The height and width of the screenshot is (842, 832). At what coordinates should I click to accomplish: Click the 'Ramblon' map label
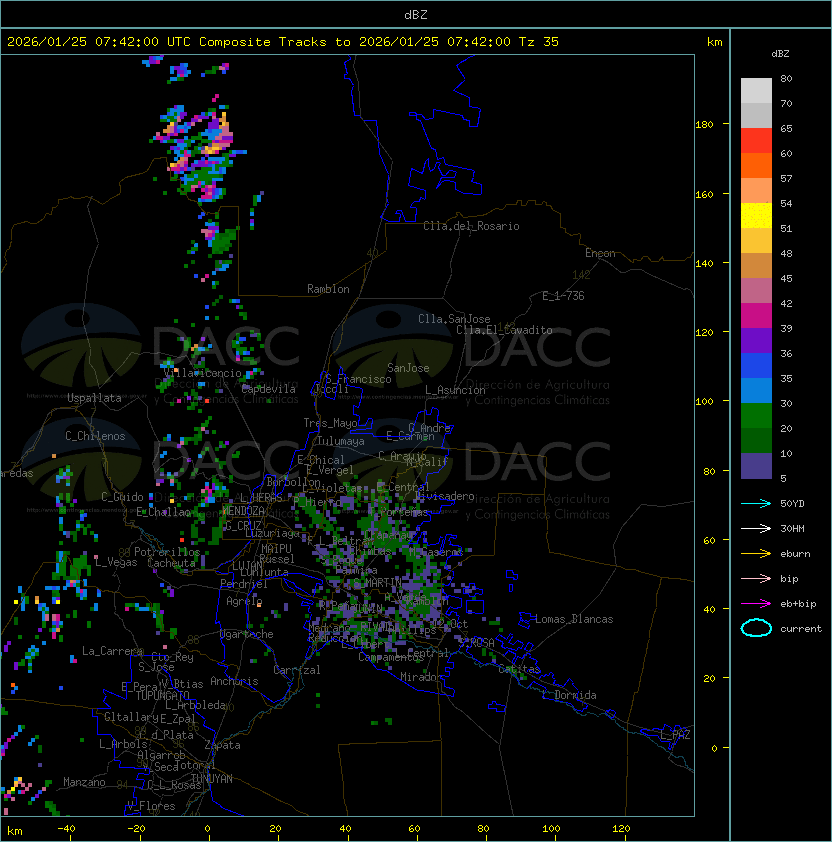[328, 289]
